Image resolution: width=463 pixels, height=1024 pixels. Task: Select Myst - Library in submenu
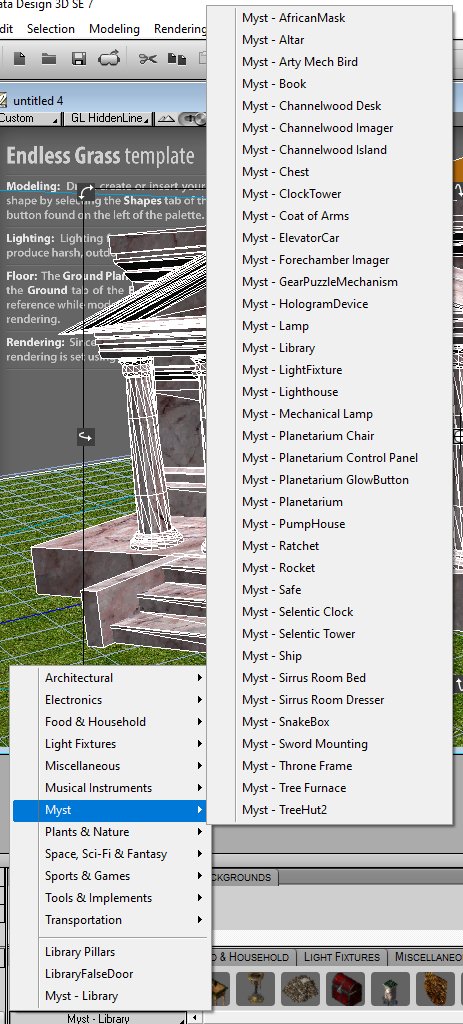pos(330,348)
